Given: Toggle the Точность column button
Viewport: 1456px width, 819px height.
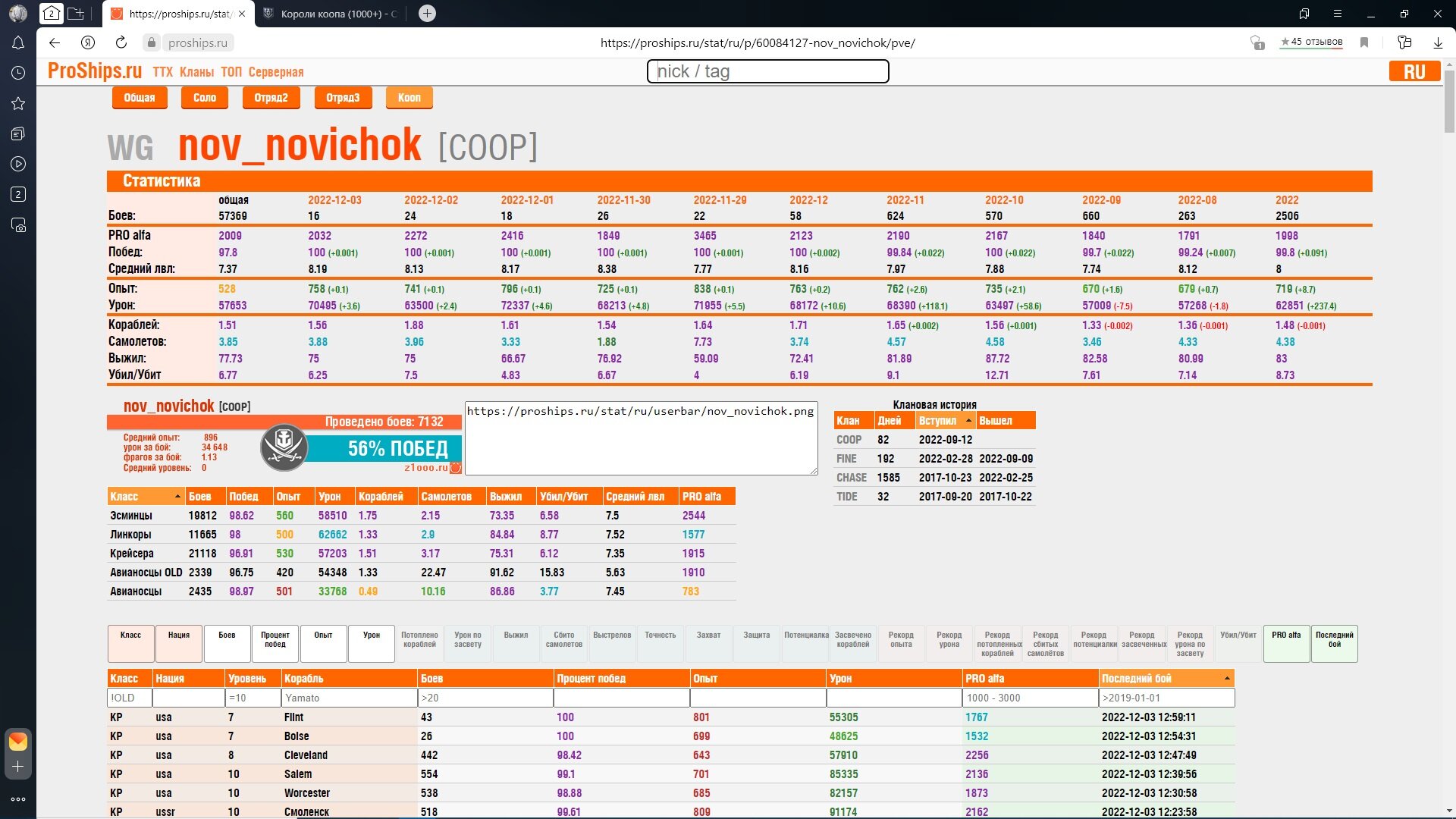Looking at the screenshot, I should [660, 643].
